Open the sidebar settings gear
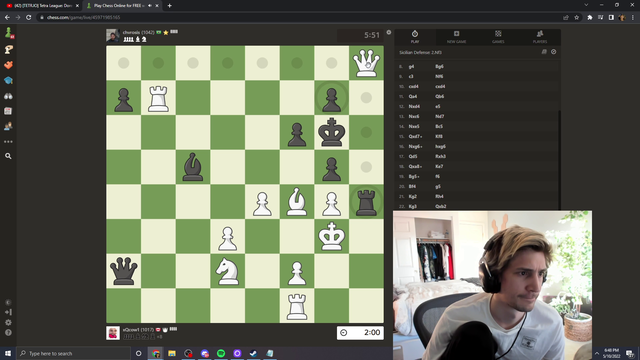 [8, 322]
